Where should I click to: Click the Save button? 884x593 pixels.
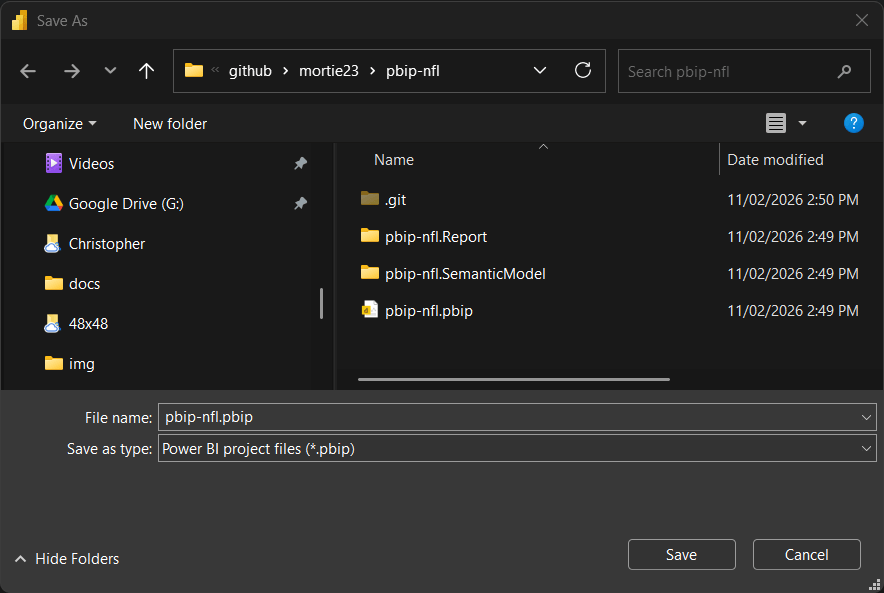pyautogui.click(x=681, y=555)
